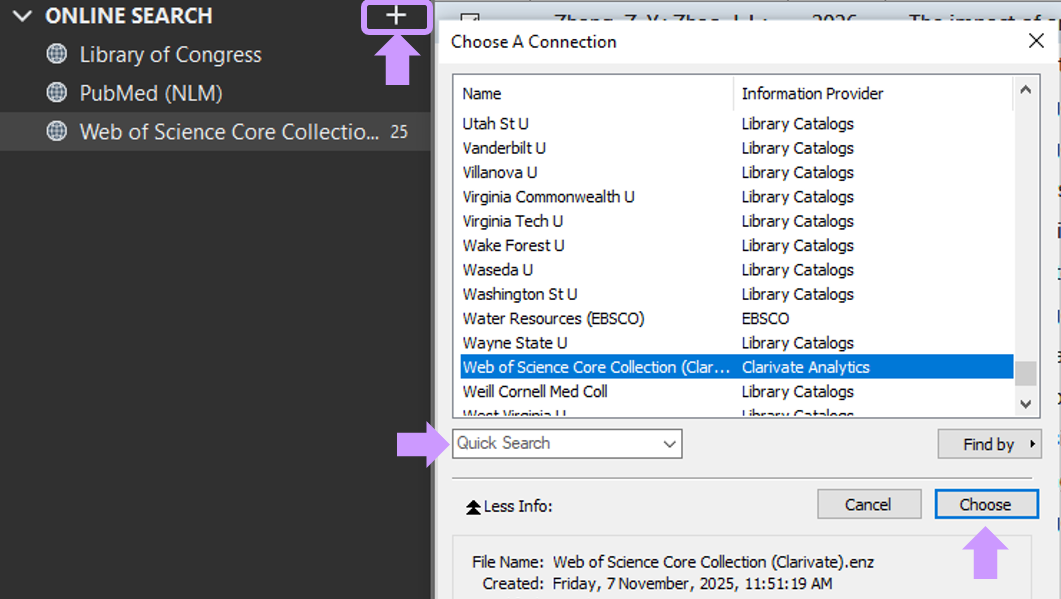Click the globe icon next to Web of Science Core Collection
This screenshot has height=599, width=1061.
57,131
